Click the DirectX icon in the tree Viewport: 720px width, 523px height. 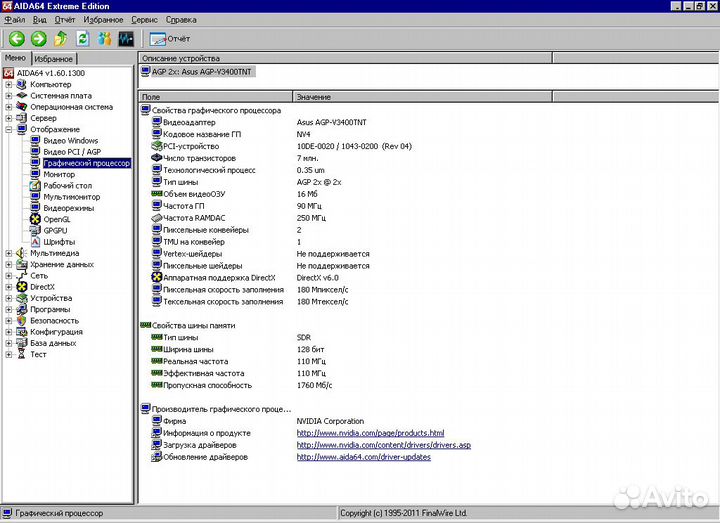coord(22,287)
